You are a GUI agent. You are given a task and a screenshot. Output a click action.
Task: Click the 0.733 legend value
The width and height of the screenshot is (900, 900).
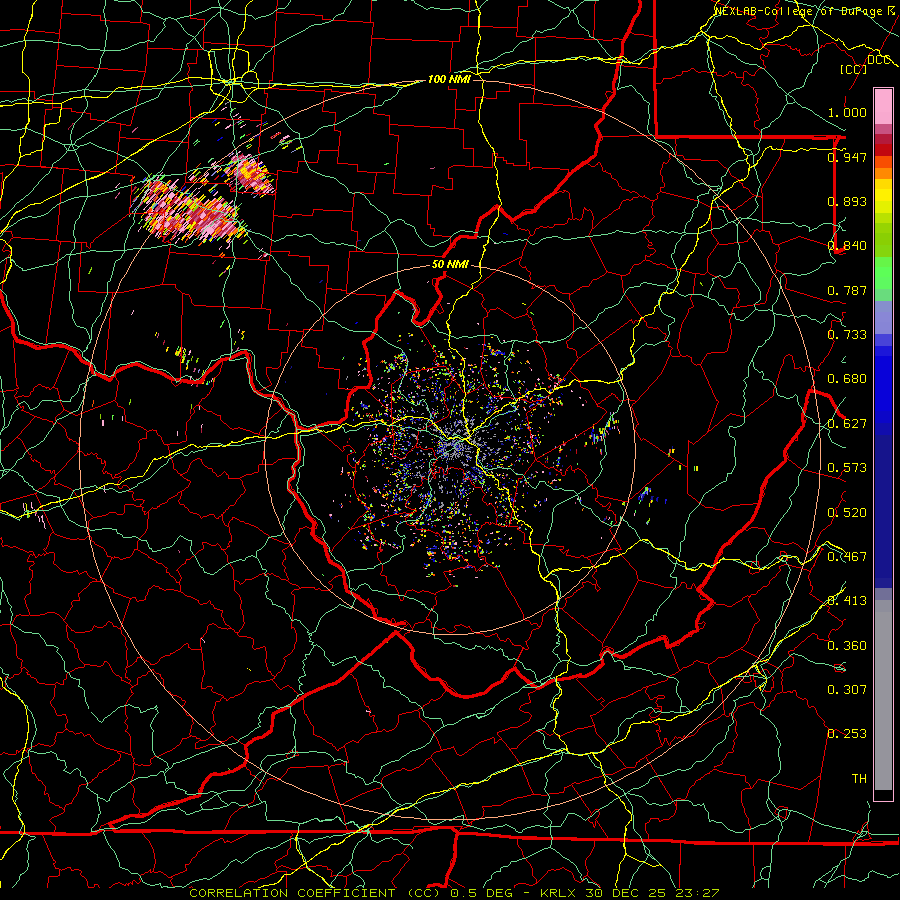pyautogui.click(x=847, y=335)
